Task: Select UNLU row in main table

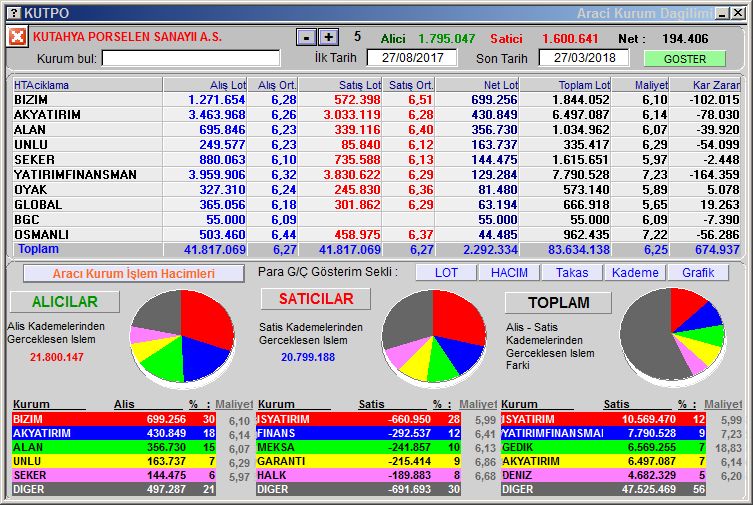Action: 376,144
